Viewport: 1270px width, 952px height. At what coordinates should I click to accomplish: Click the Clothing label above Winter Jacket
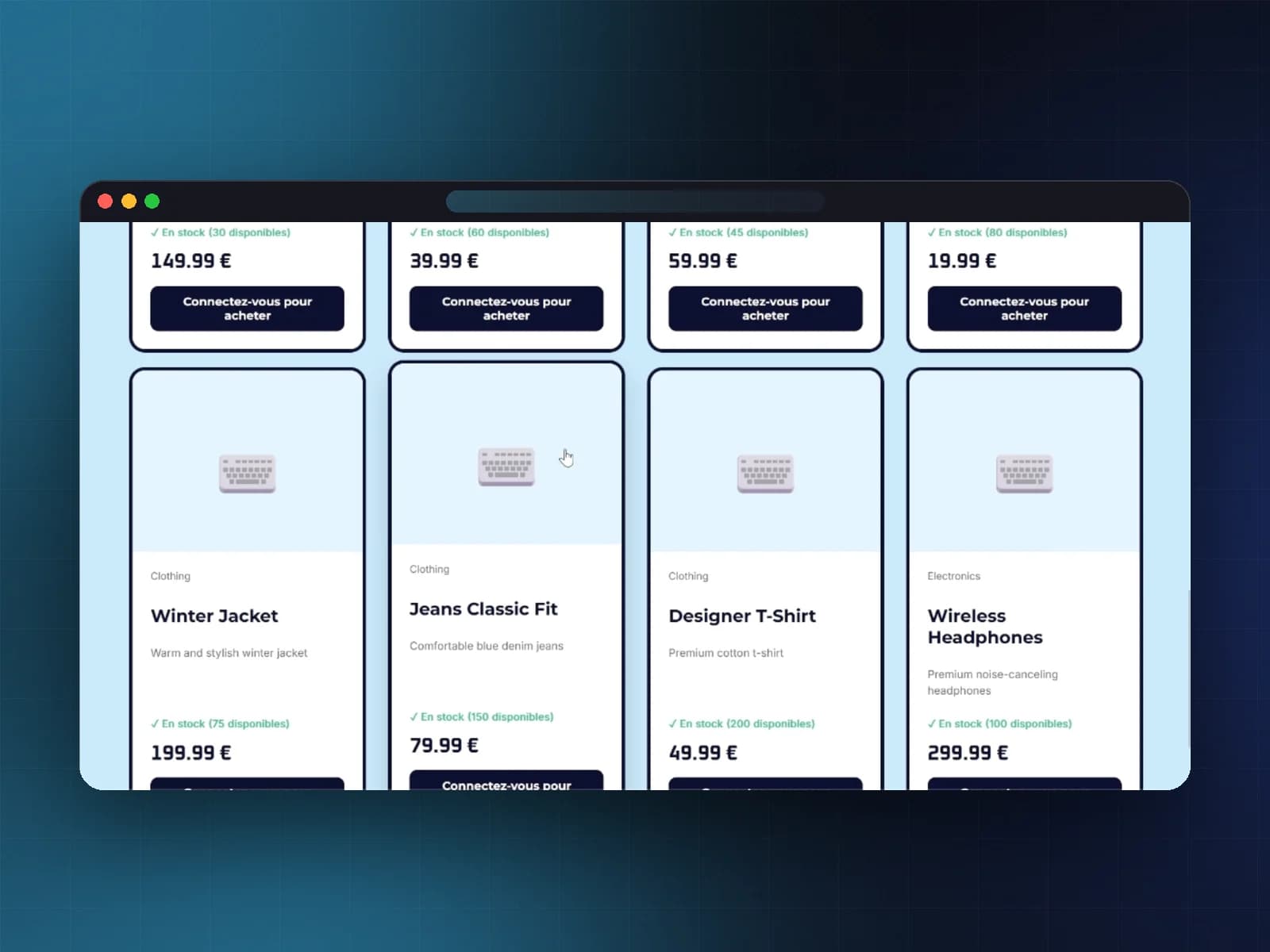point(171,576)
